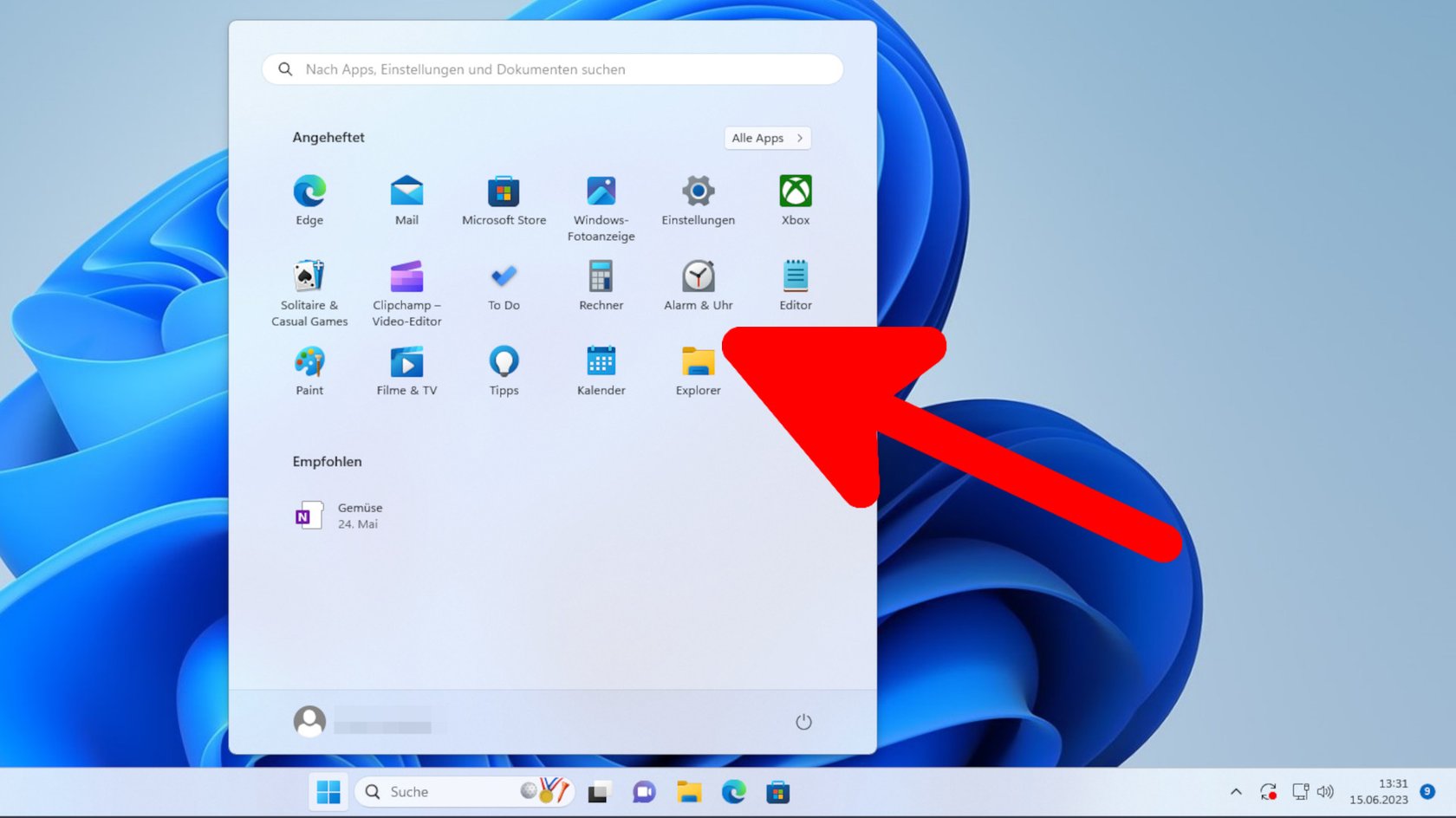
Task: Click the taskbar Suche search box
Action: click(465, 792)
